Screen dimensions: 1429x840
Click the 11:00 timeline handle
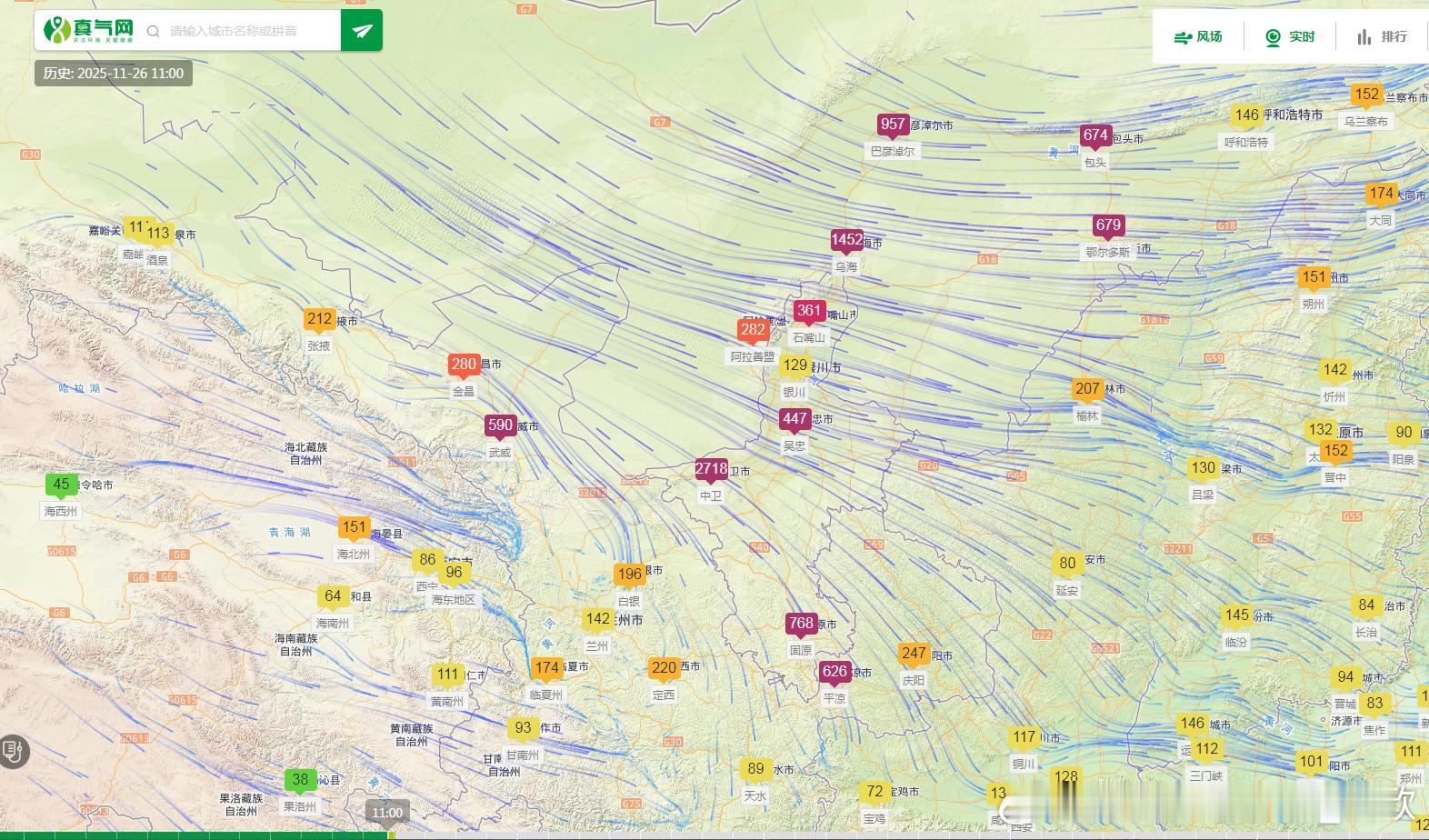click(387, 813)
